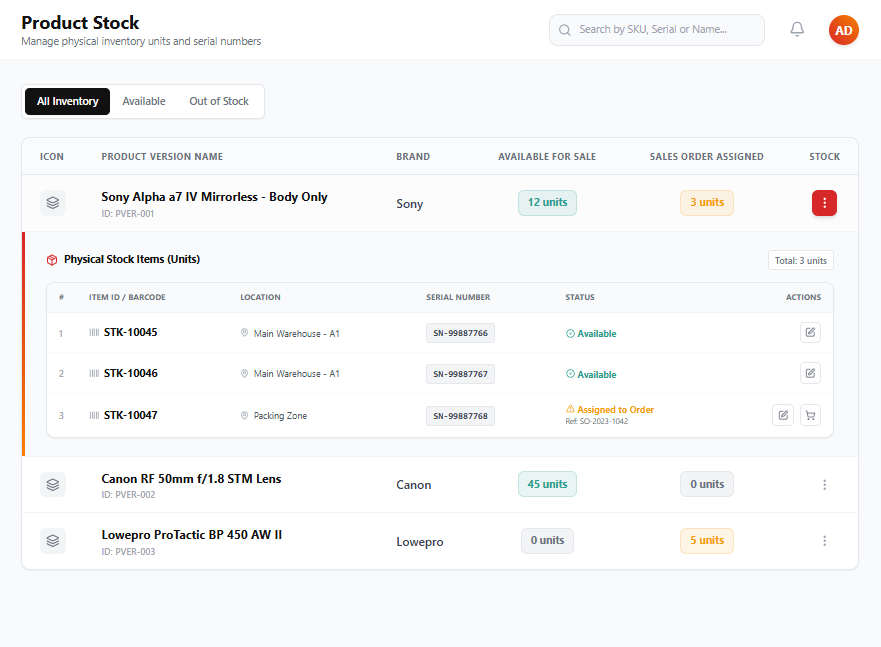Click the barcode icon beside STK-10047
The width and height of the screenshot is (881, 647).
(94, 416)
